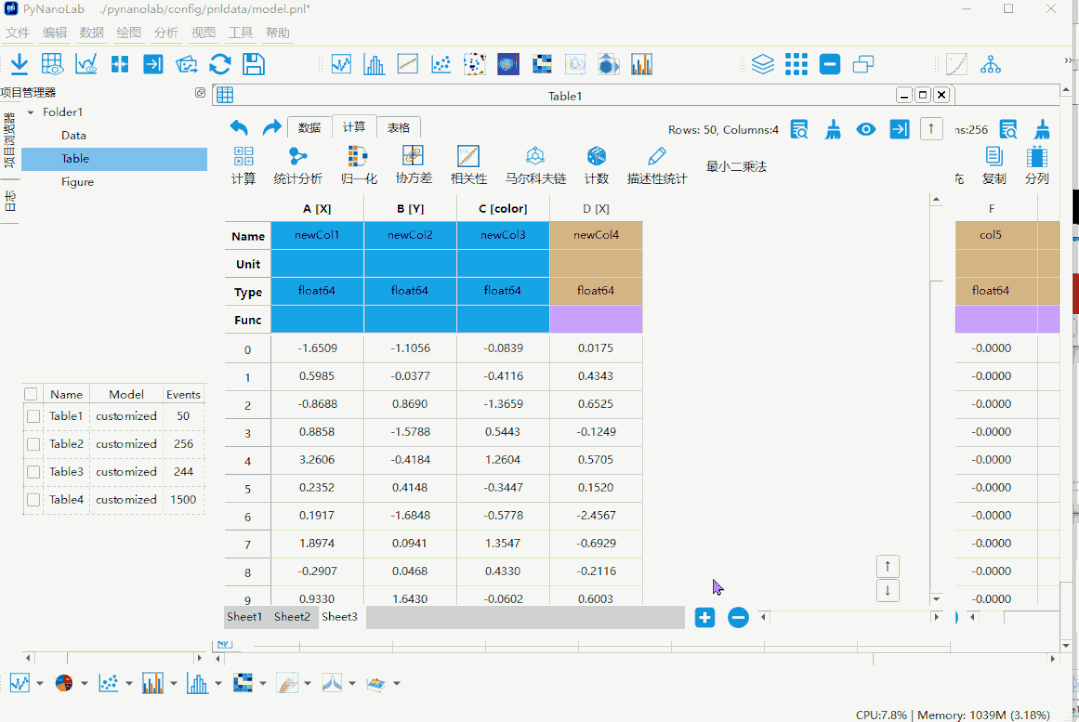Click the tree hierarchy icon
Screen dimensions: 1079x722
(990, 64)
